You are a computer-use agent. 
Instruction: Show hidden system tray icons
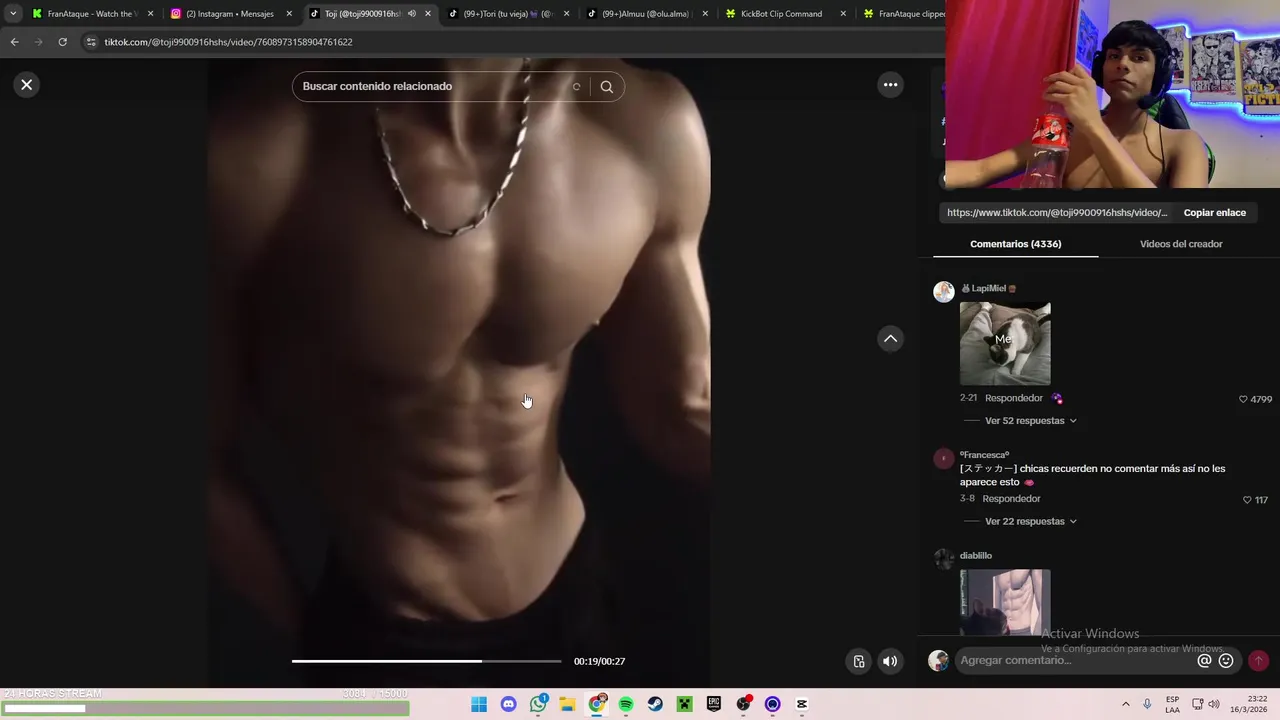click(1126, 704)
